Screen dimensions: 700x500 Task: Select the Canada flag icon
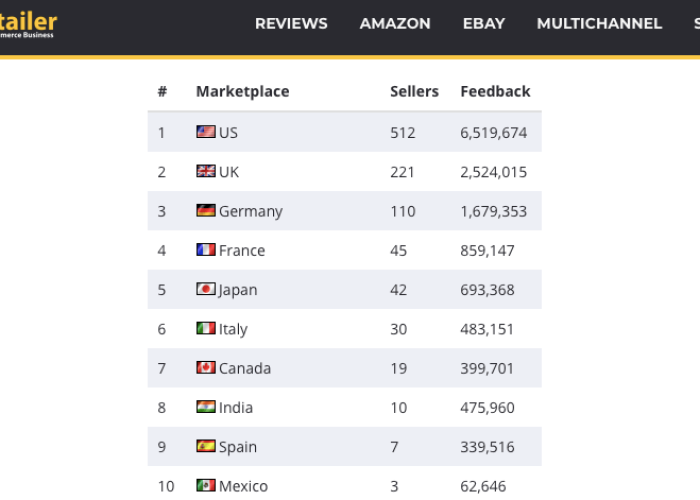tap(206, 367)
